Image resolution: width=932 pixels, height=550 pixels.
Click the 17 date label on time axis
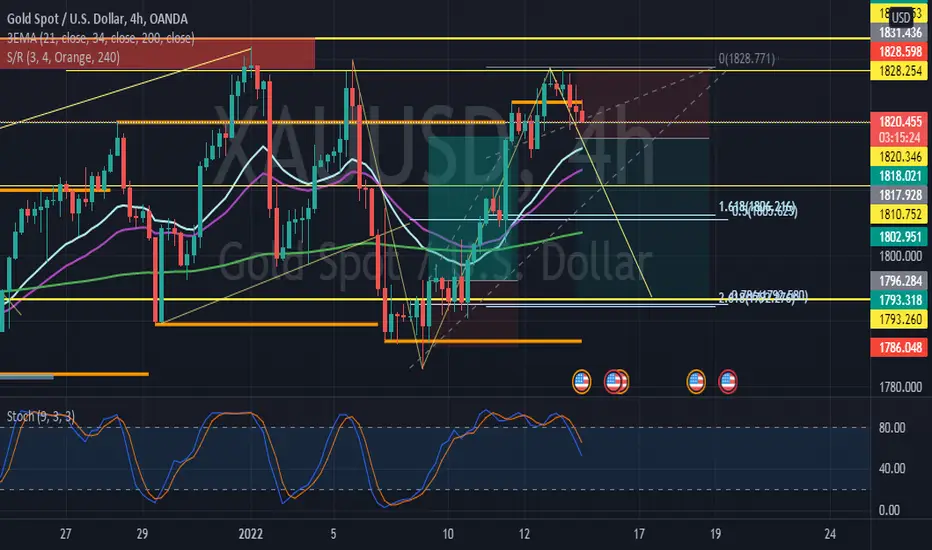pos(639,533)
